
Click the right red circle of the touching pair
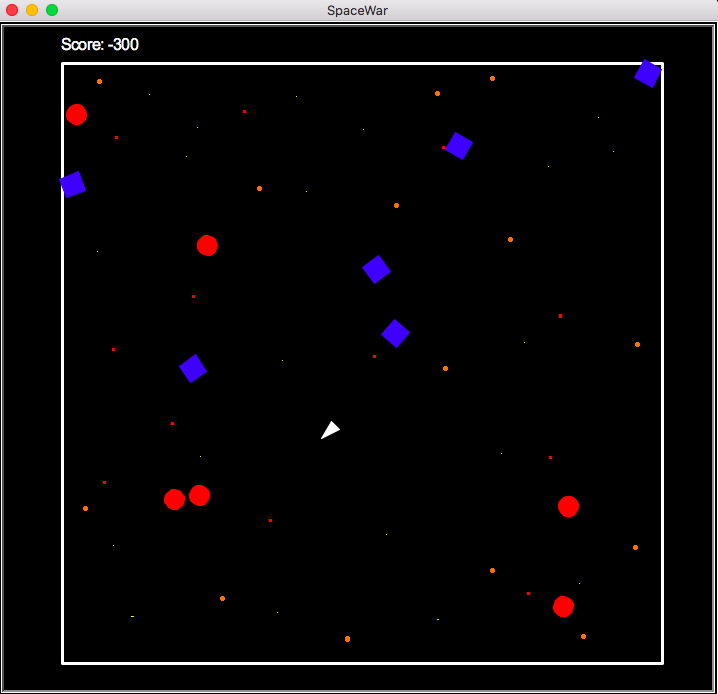pyautogui.click(x=200, y=495)
